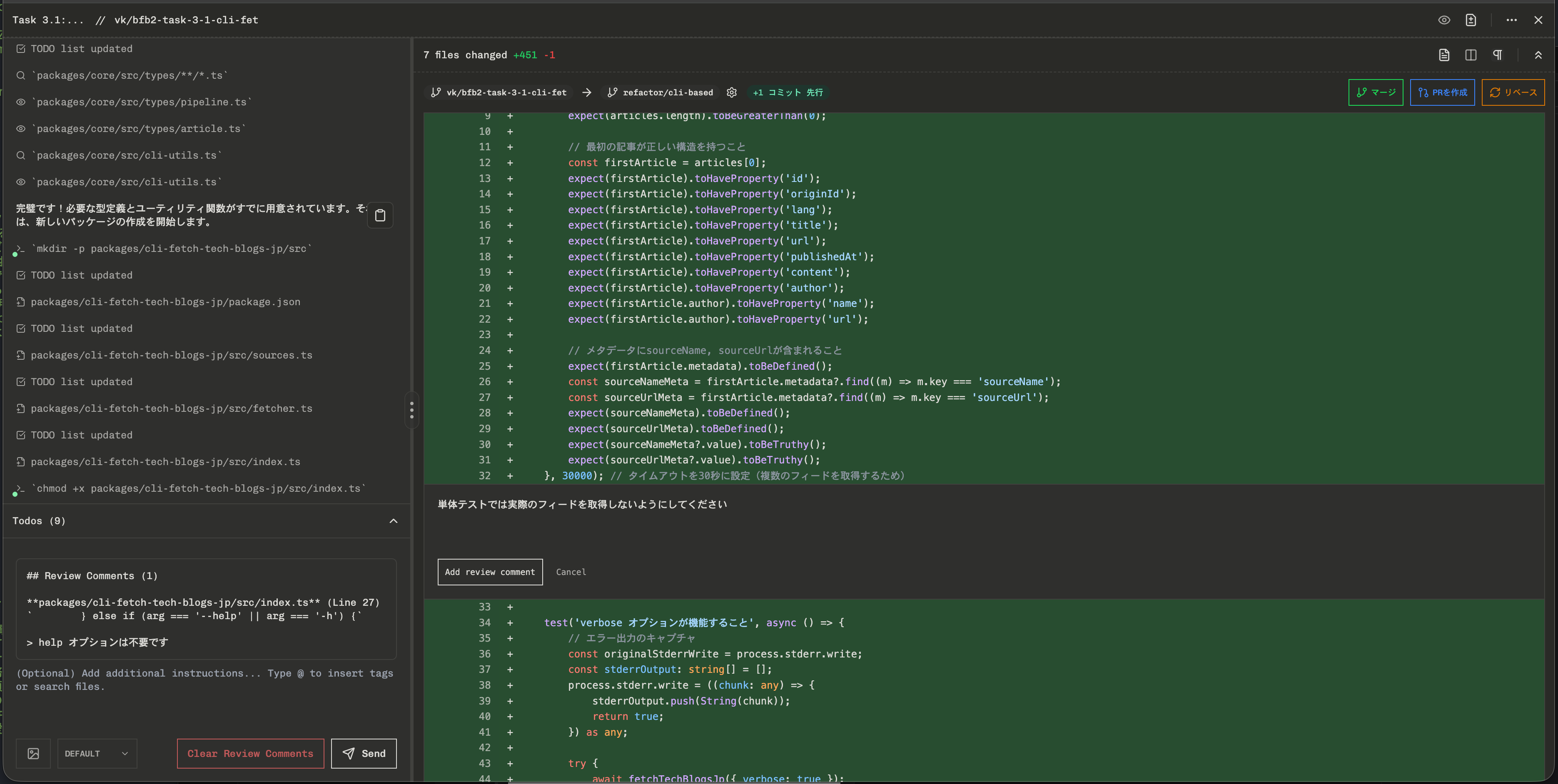Open the file-plus icon in top header

point(1470,20)
